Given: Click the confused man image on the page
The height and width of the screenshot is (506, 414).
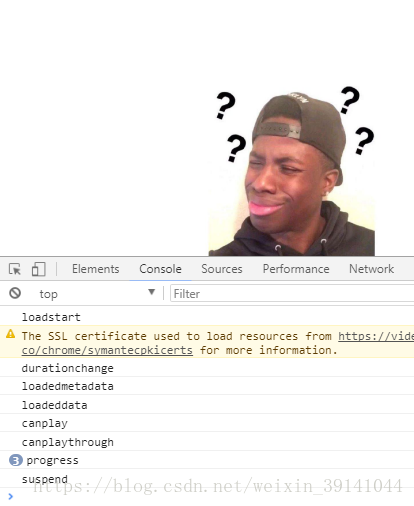Looking at the screenshot, I should [292, 171].
